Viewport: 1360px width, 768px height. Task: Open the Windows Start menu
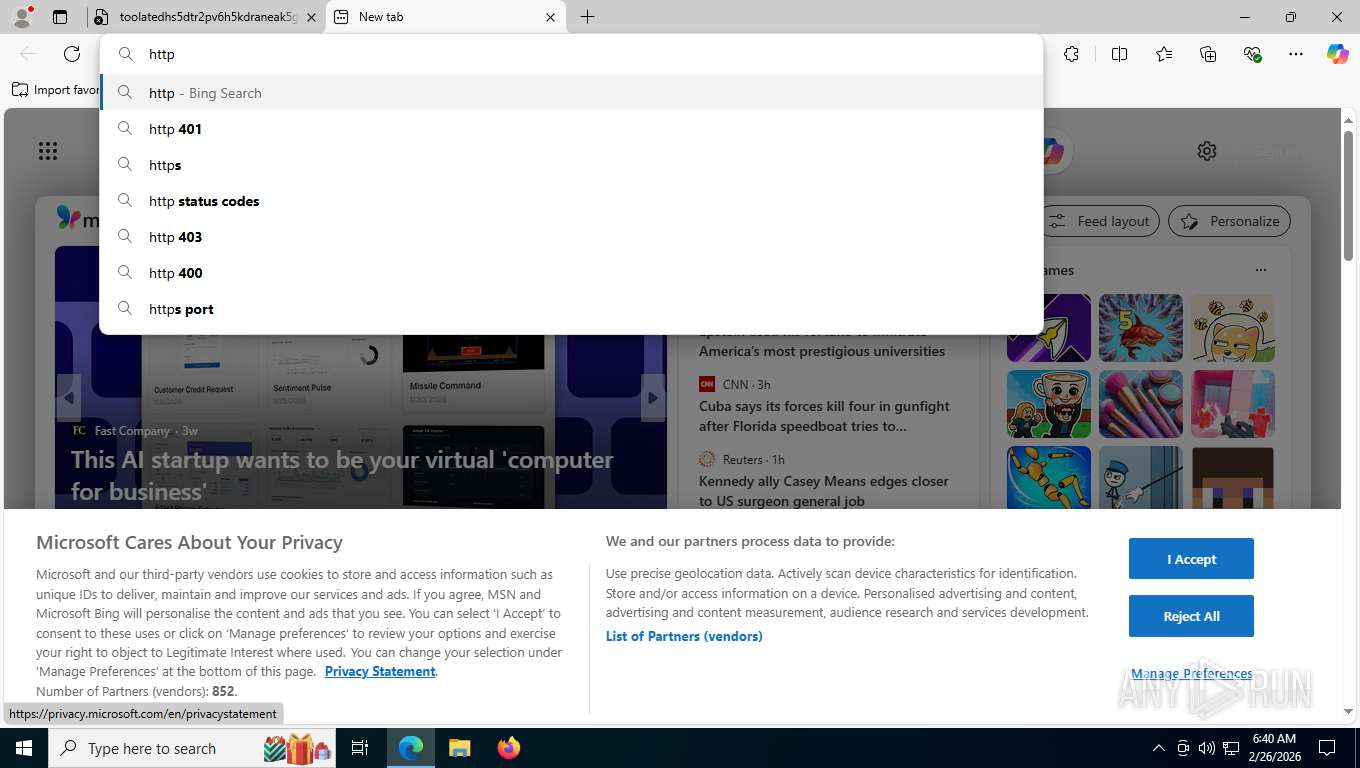click(23, 748)
